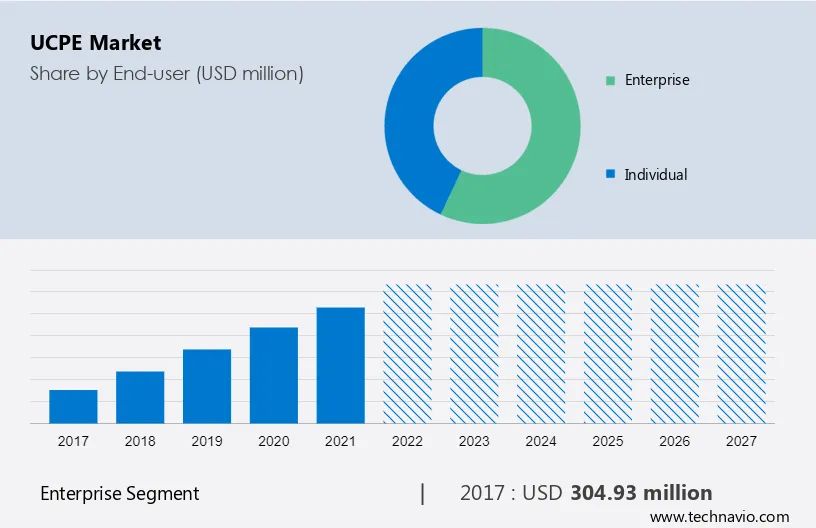The width and height of the screenshot is (816, 528).
Task: Click the Enterprise Segment caption
Action: 120,493
